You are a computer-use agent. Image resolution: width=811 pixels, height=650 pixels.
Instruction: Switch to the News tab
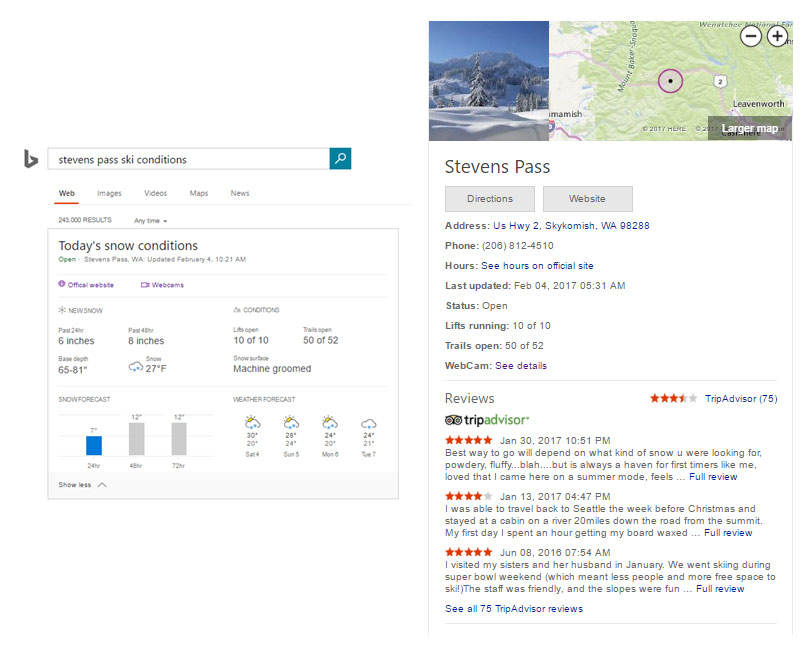coord(239,193)
